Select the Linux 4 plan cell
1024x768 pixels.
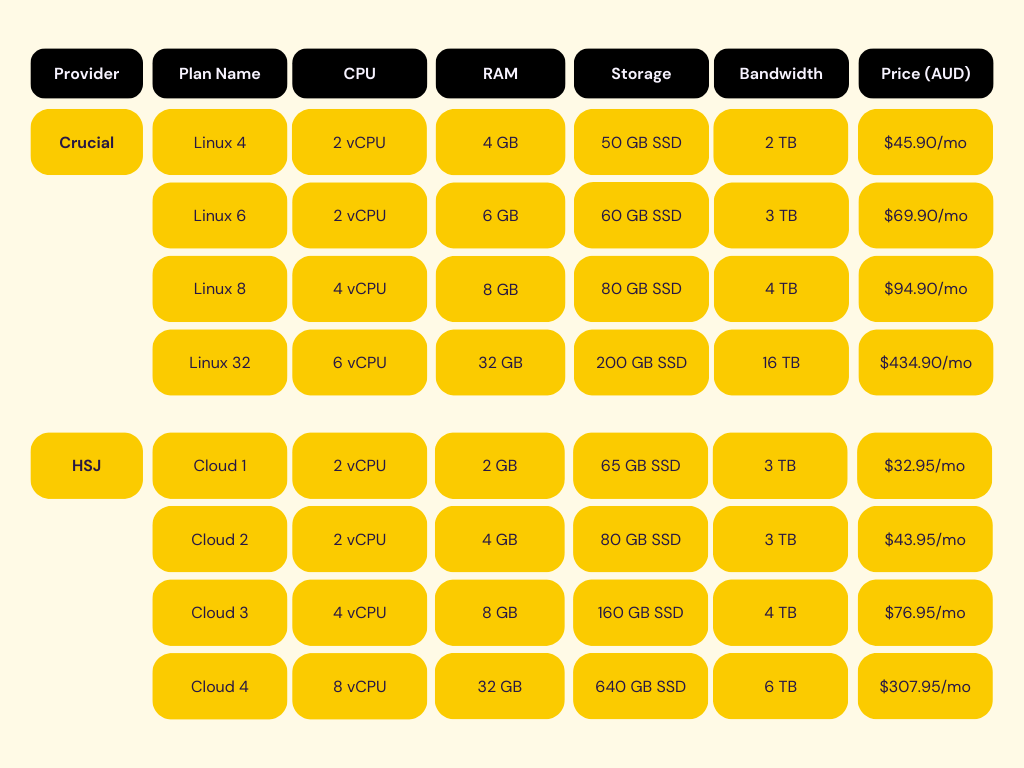tap(220, 142)
